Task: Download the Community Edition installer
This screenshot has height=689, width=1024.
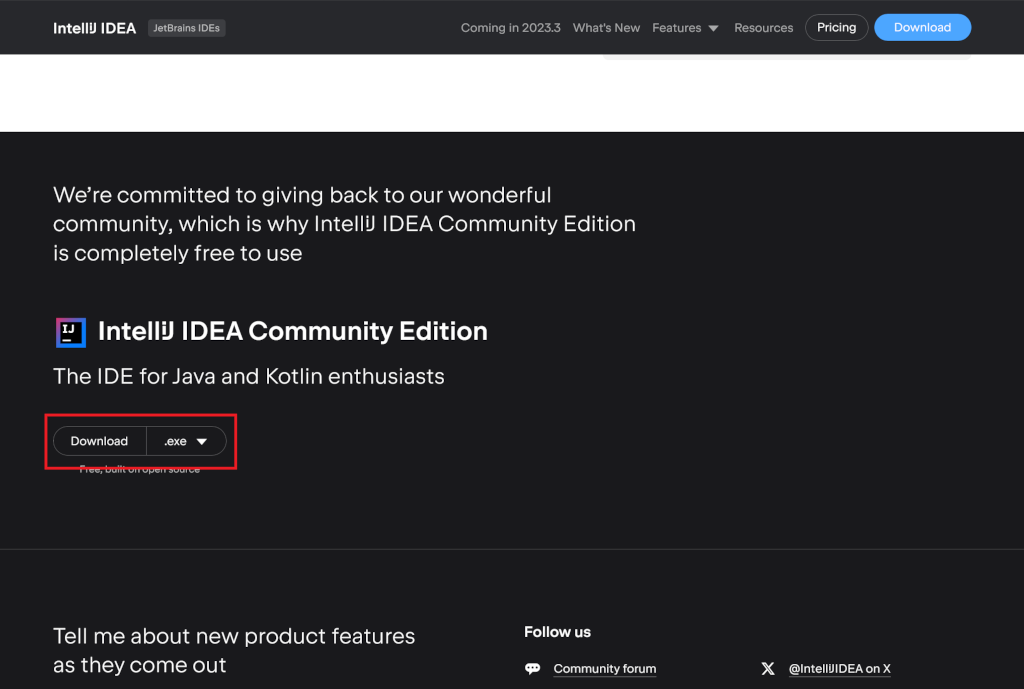Action: coord(99,441)
